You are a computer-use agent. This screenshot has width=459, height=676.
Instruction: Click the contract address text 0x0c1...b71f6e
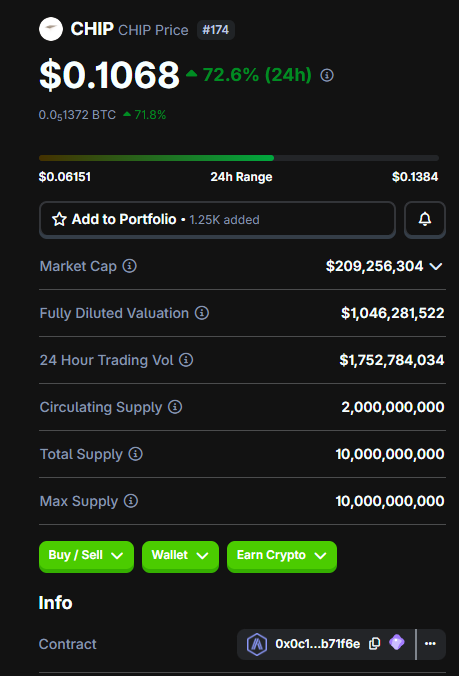coord(318,644)
